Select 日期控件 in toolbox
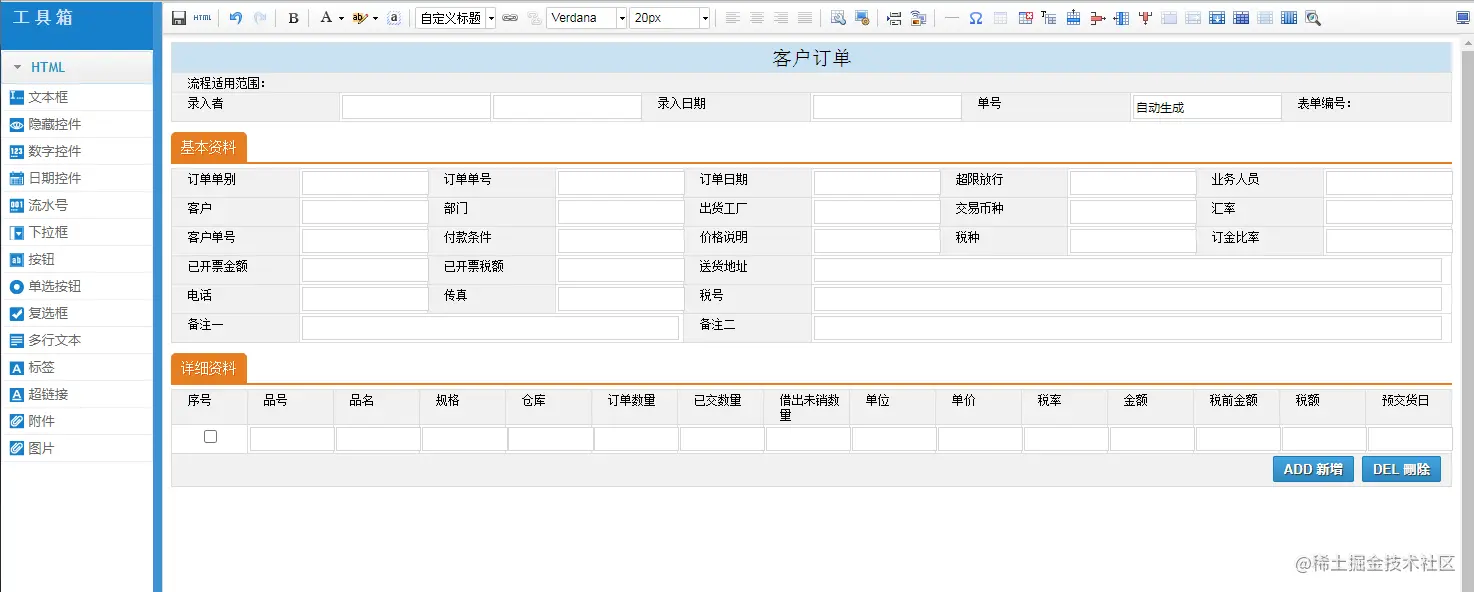This screenshot has height=592, width=1474. [x=77, y=178]
